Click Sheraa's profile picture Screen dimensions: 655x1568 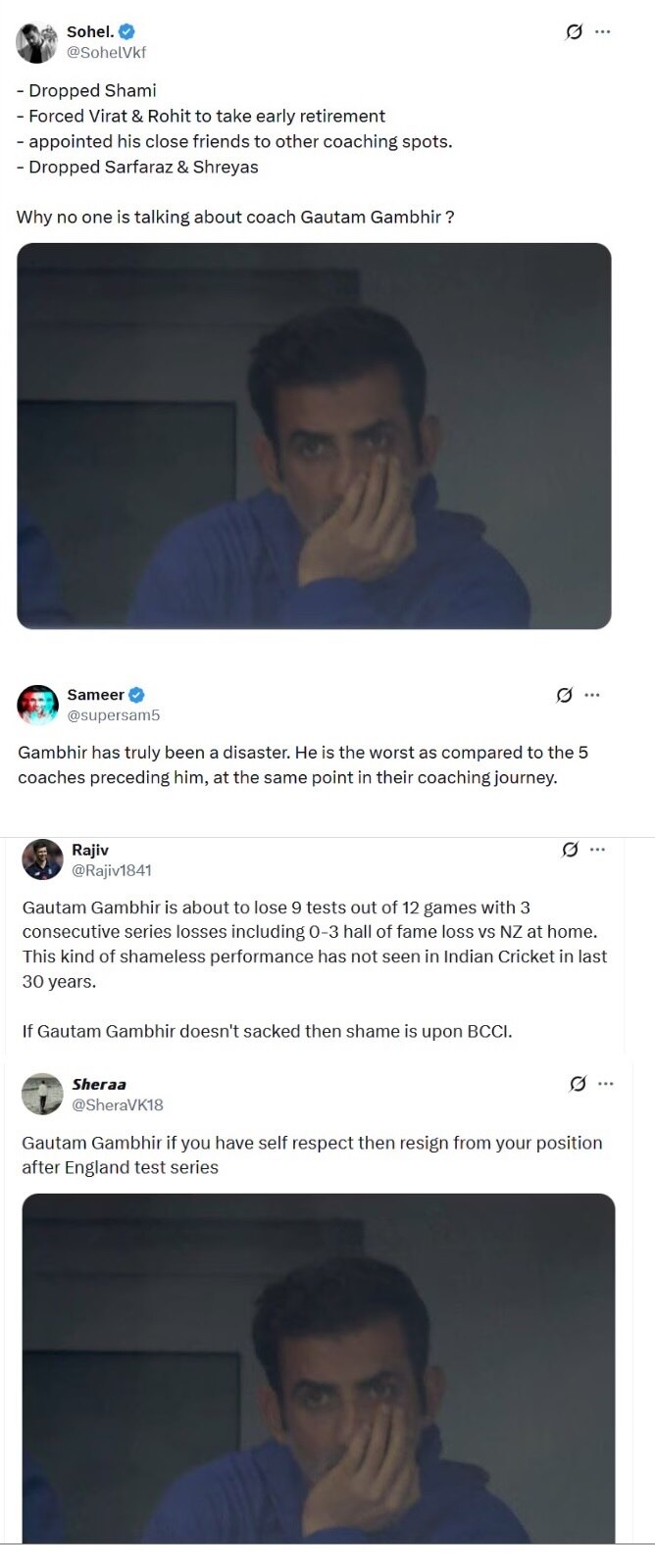point(42,1093)
